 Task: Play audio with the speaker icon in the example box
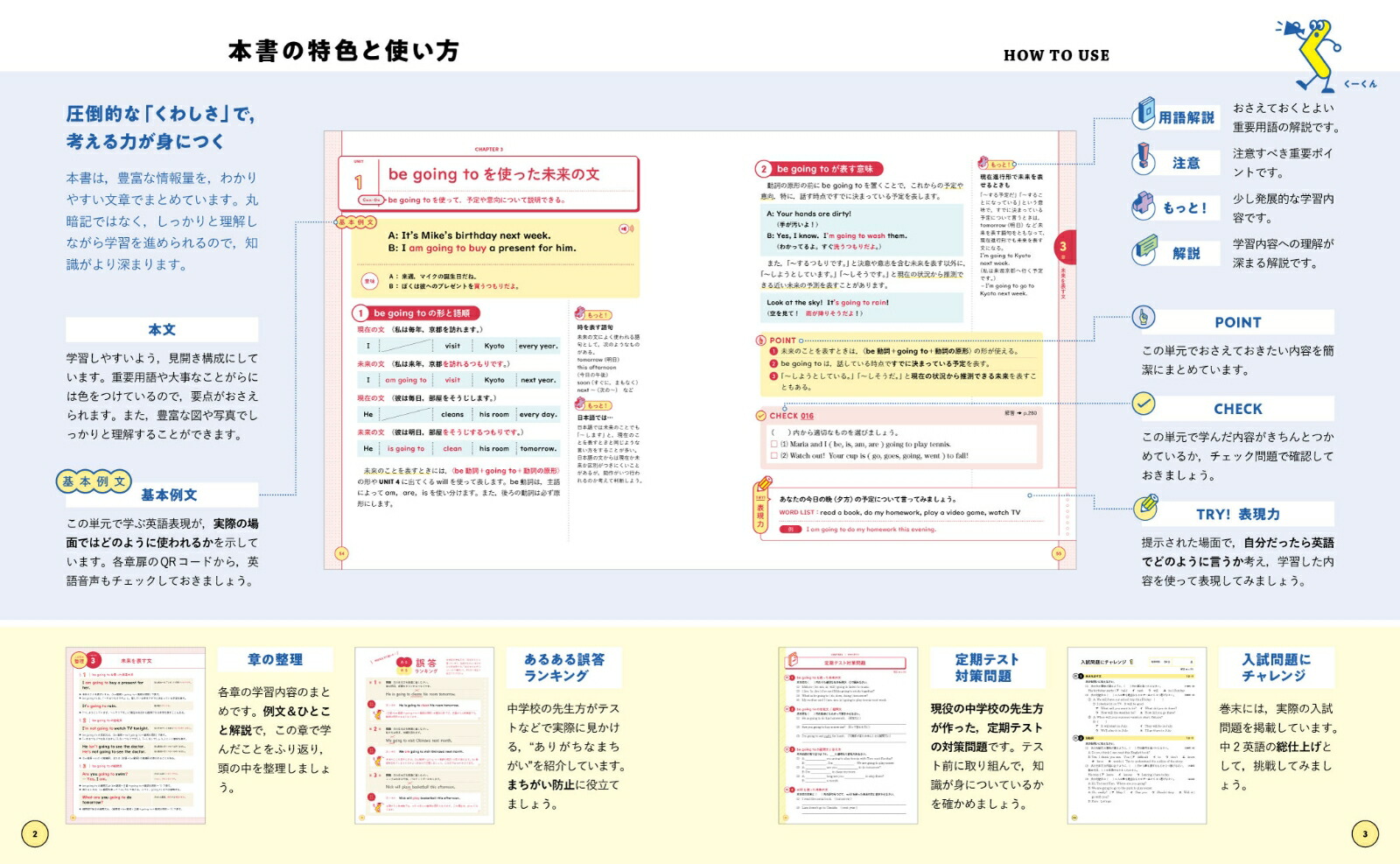coord(626,229)
